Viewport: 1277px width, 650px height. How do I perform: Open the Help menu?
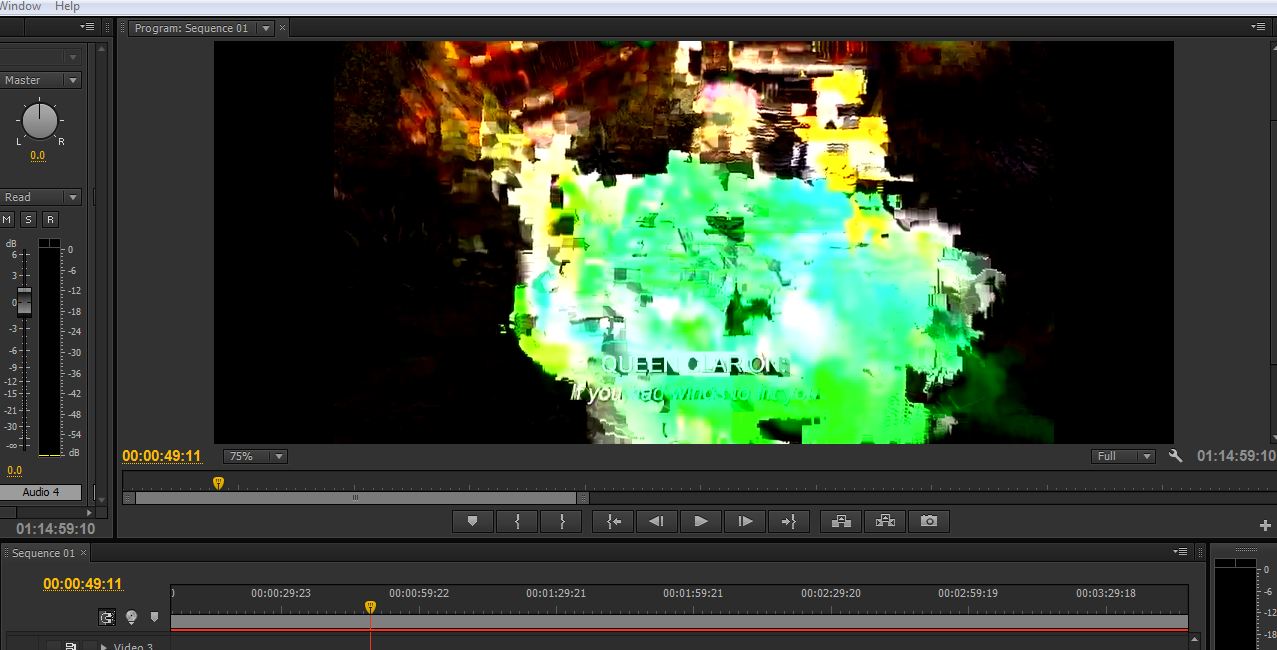[x=67, y=6]
